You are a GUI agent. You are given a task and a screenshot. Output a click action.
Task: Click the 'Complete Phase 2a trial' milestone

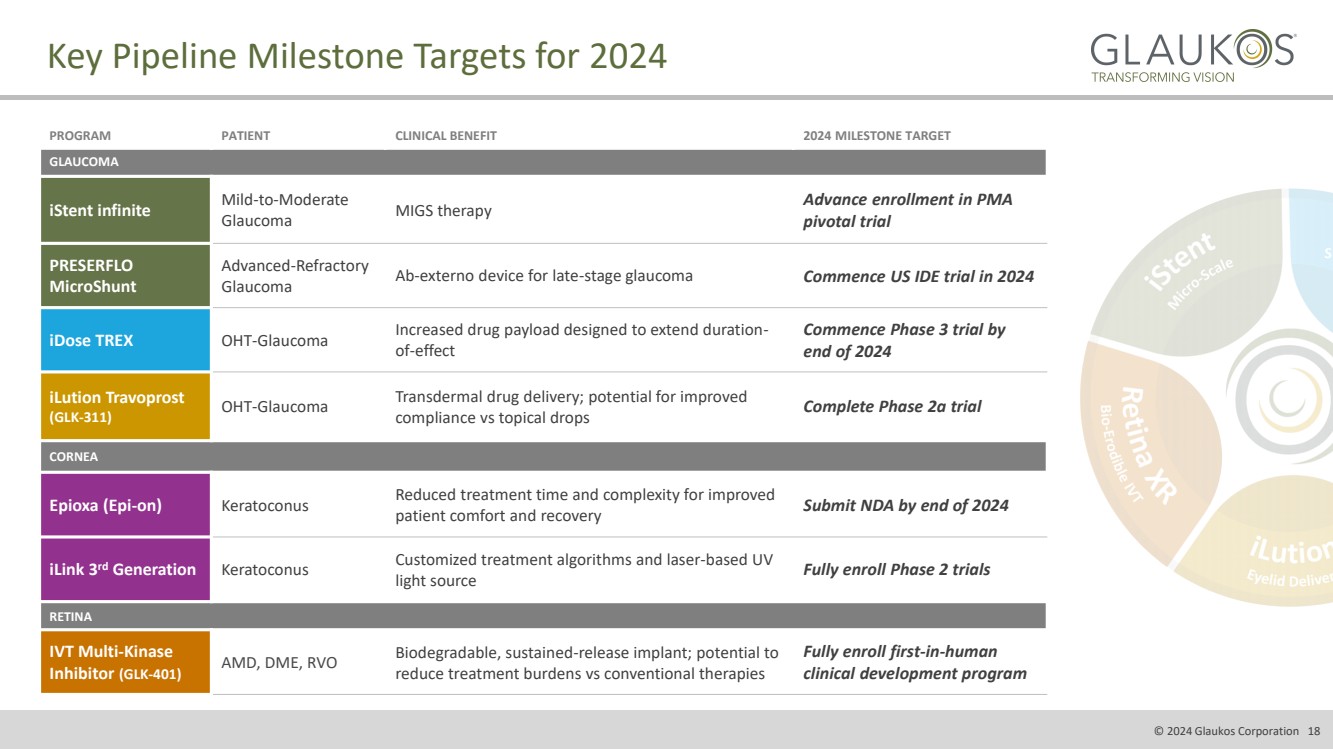892,406
